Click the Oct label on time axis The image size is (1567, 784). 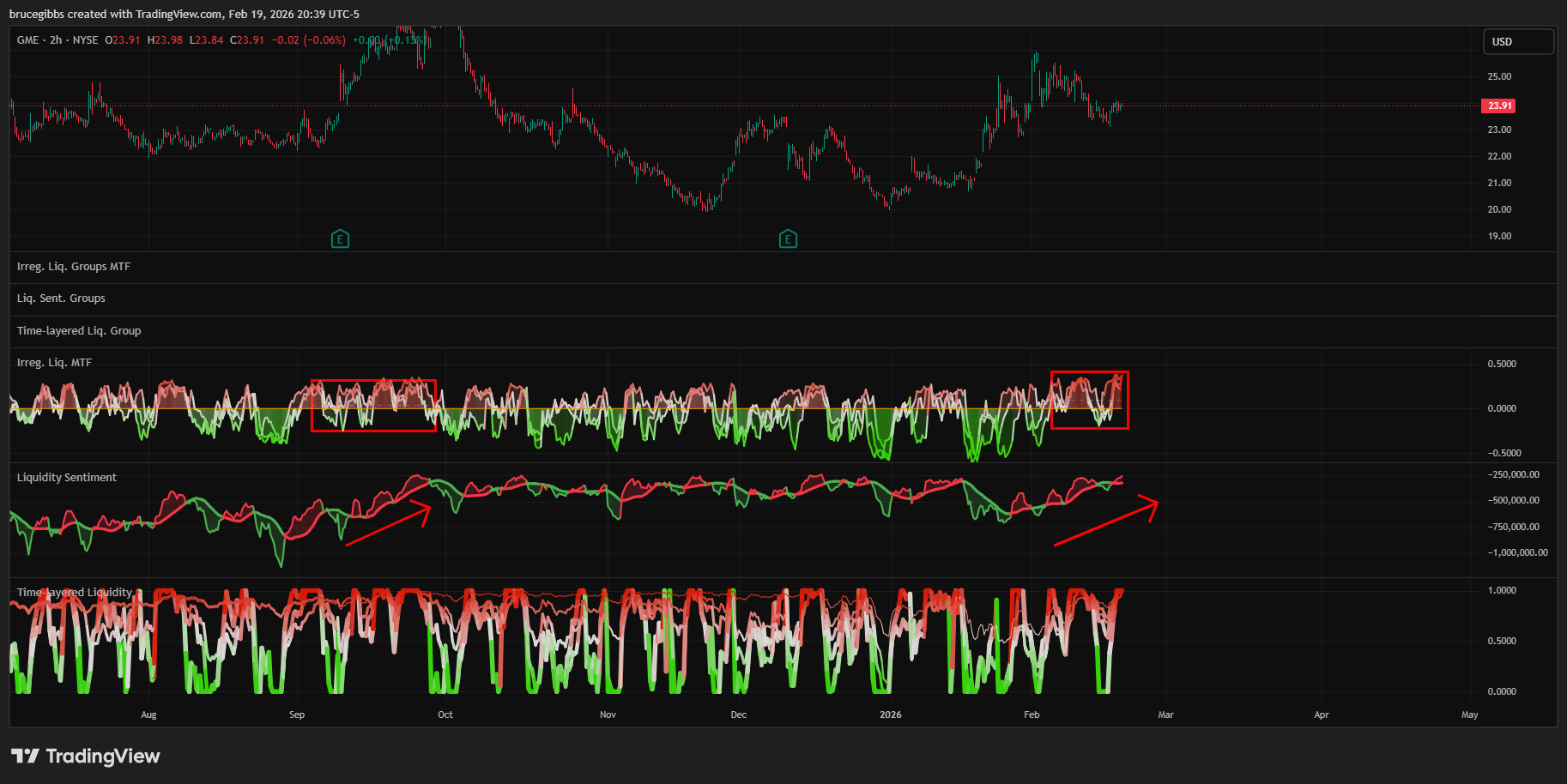pos(445,715)
